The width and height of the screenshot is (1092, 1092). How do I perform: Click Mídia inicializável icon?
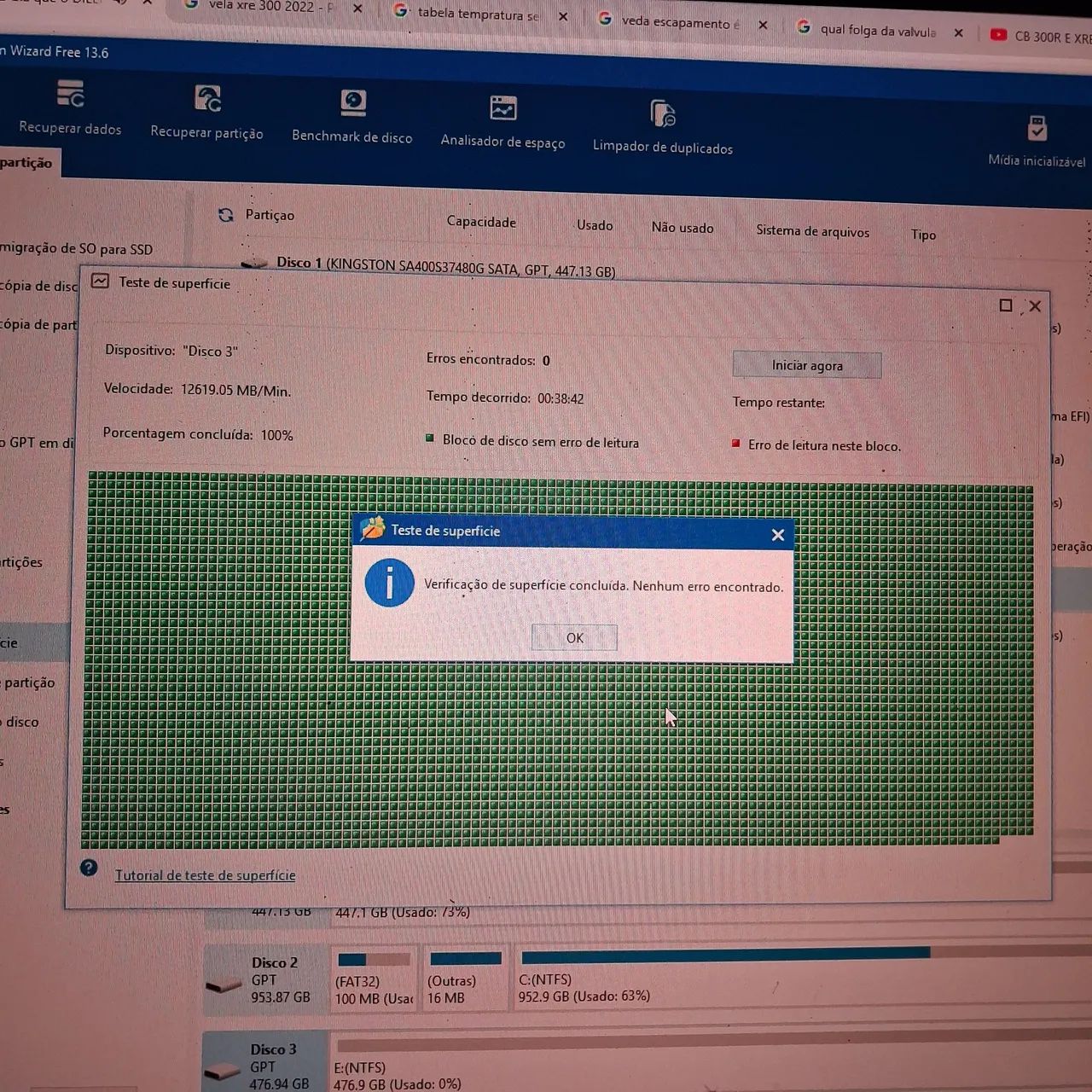tap(1037, 128)
